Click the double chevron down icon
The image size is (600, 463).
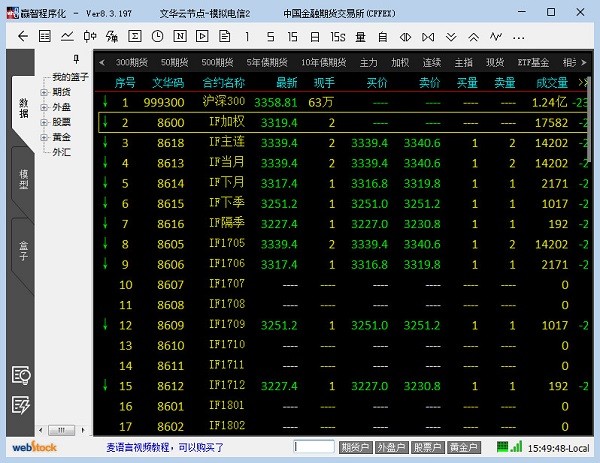click(x=451, y=37)
